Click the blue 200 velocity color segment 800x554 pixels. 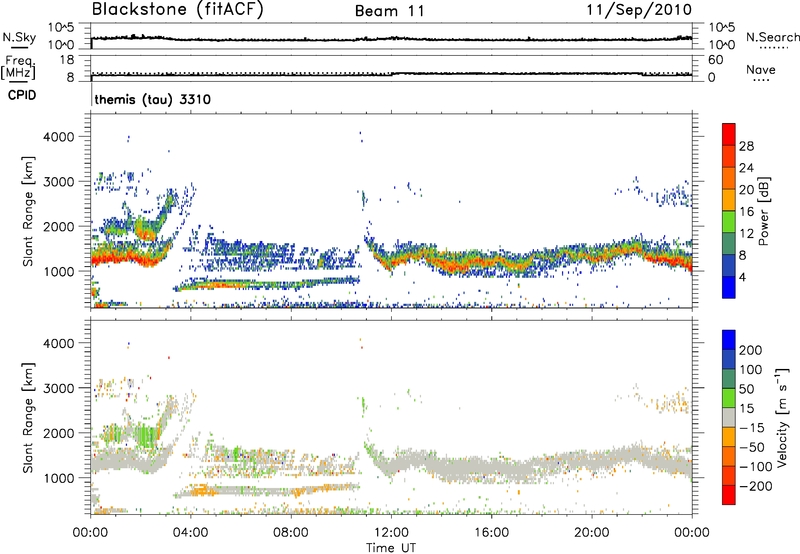729,340
